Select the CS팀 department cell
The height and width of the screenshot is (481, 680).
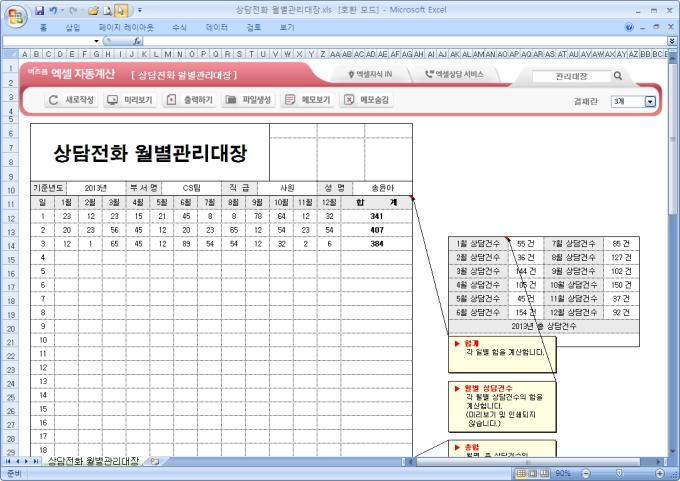(191, 188)
